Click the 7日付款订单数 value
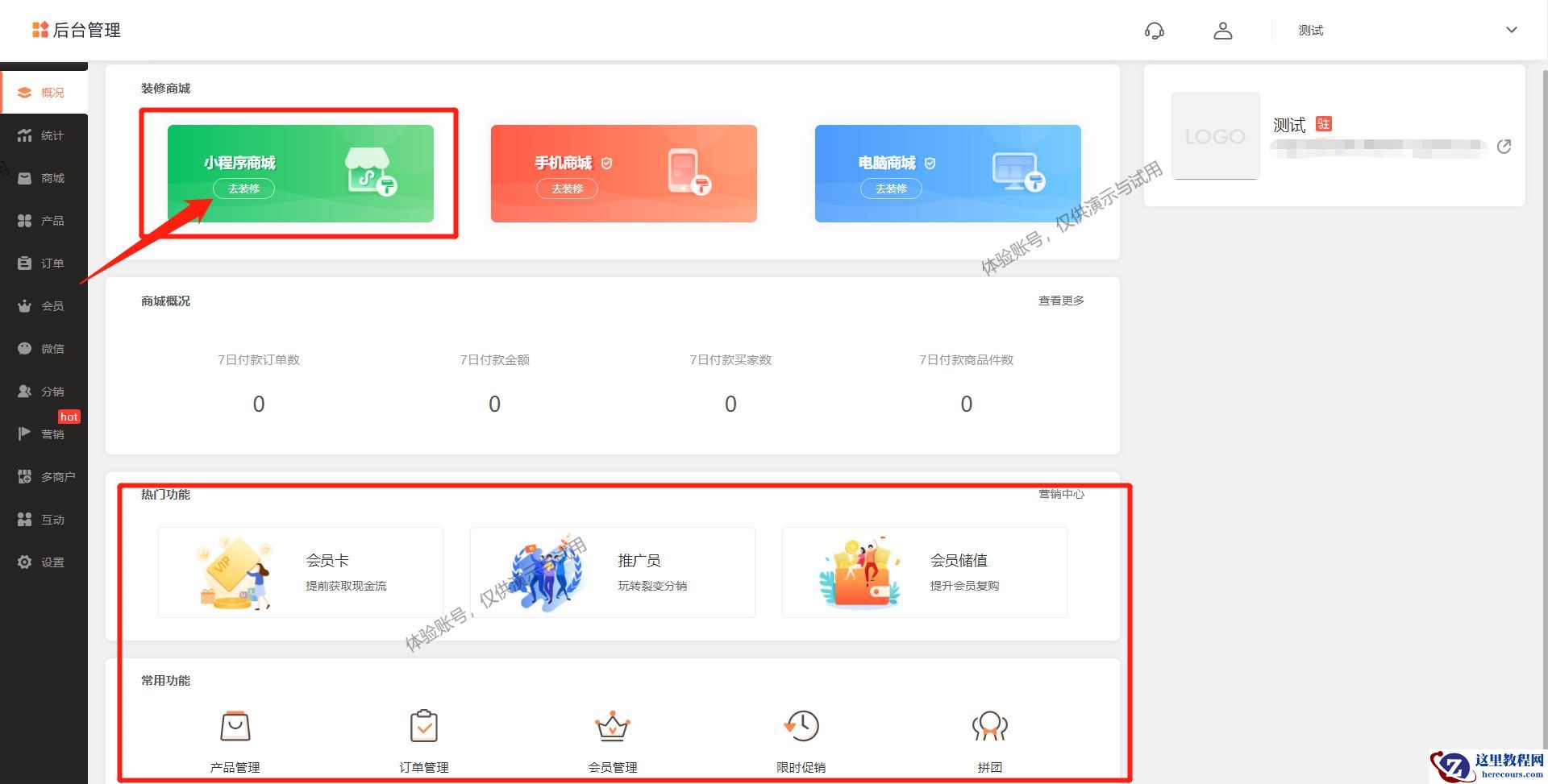The height and width of the screenshot is (784, 1548). point(259,404)
